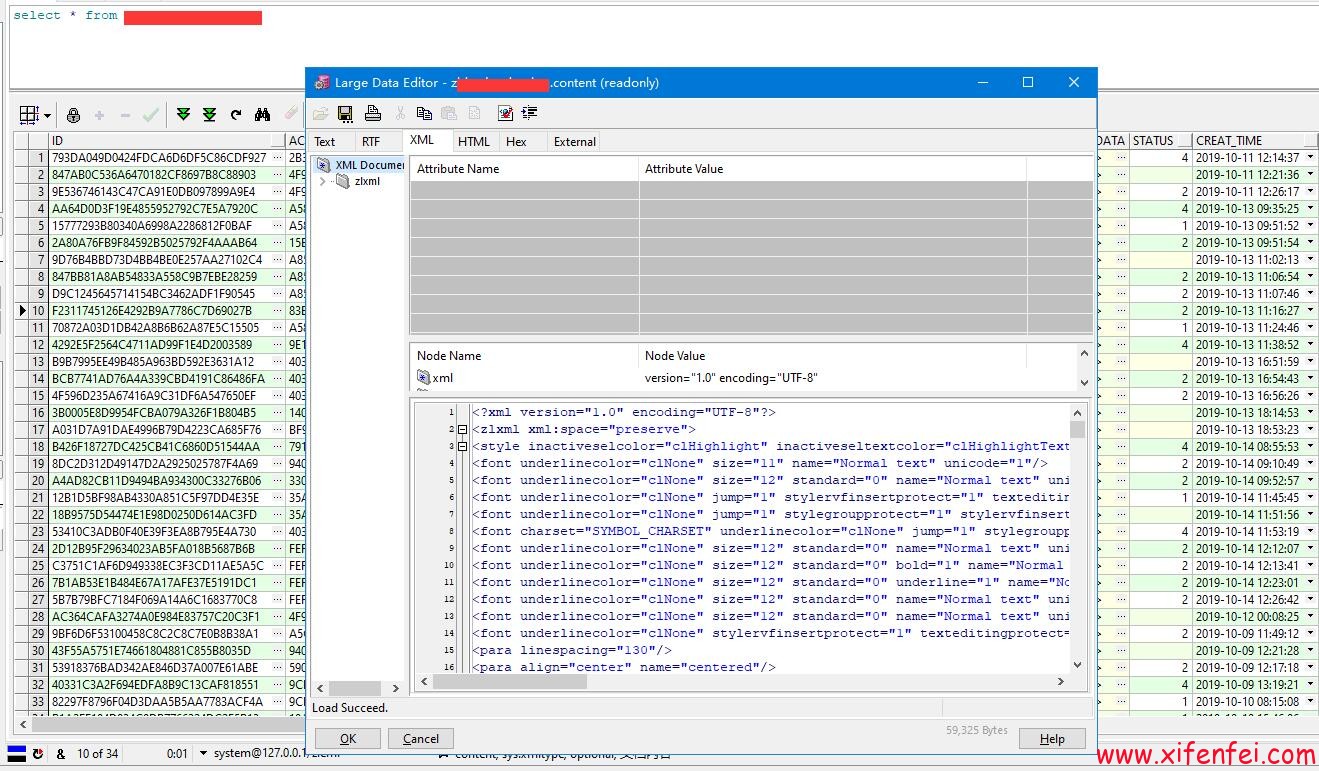Expand the zlxml tree node
The height and width of the screenshot is (771, 1319).
[x=322, y=182]
